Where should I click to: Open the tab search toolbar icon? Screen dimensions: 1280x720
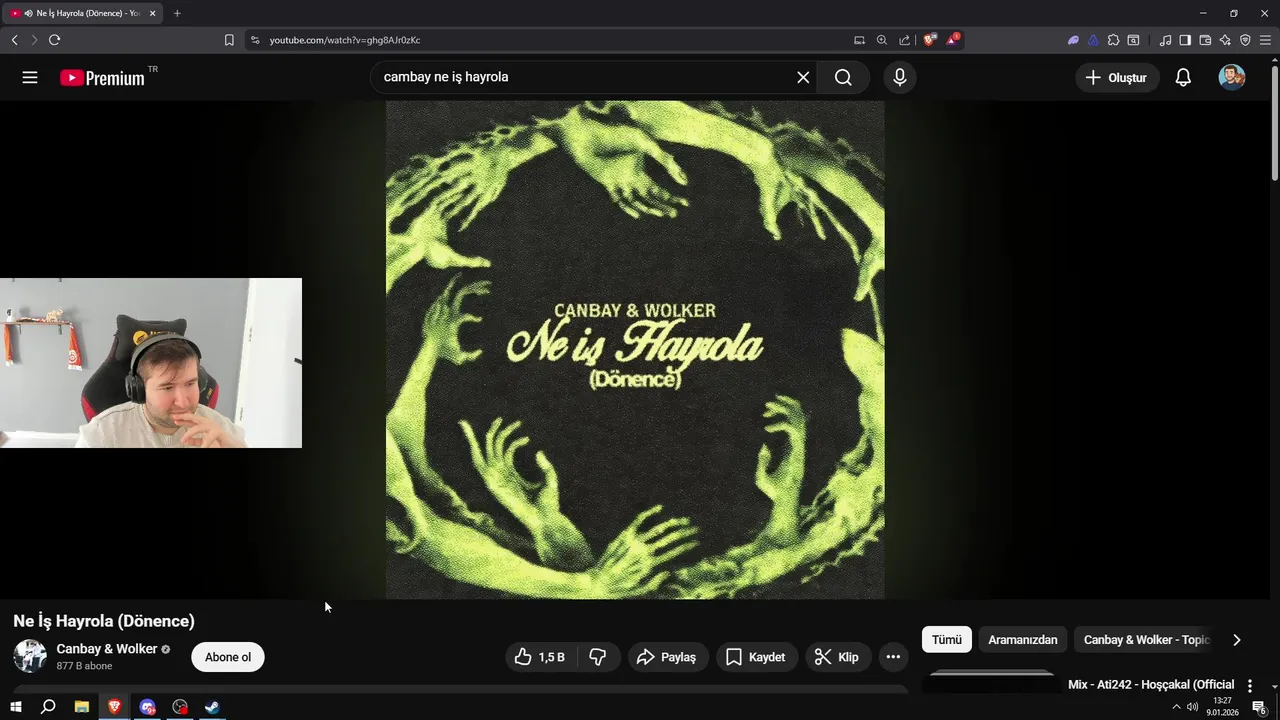pos(1133,40)
